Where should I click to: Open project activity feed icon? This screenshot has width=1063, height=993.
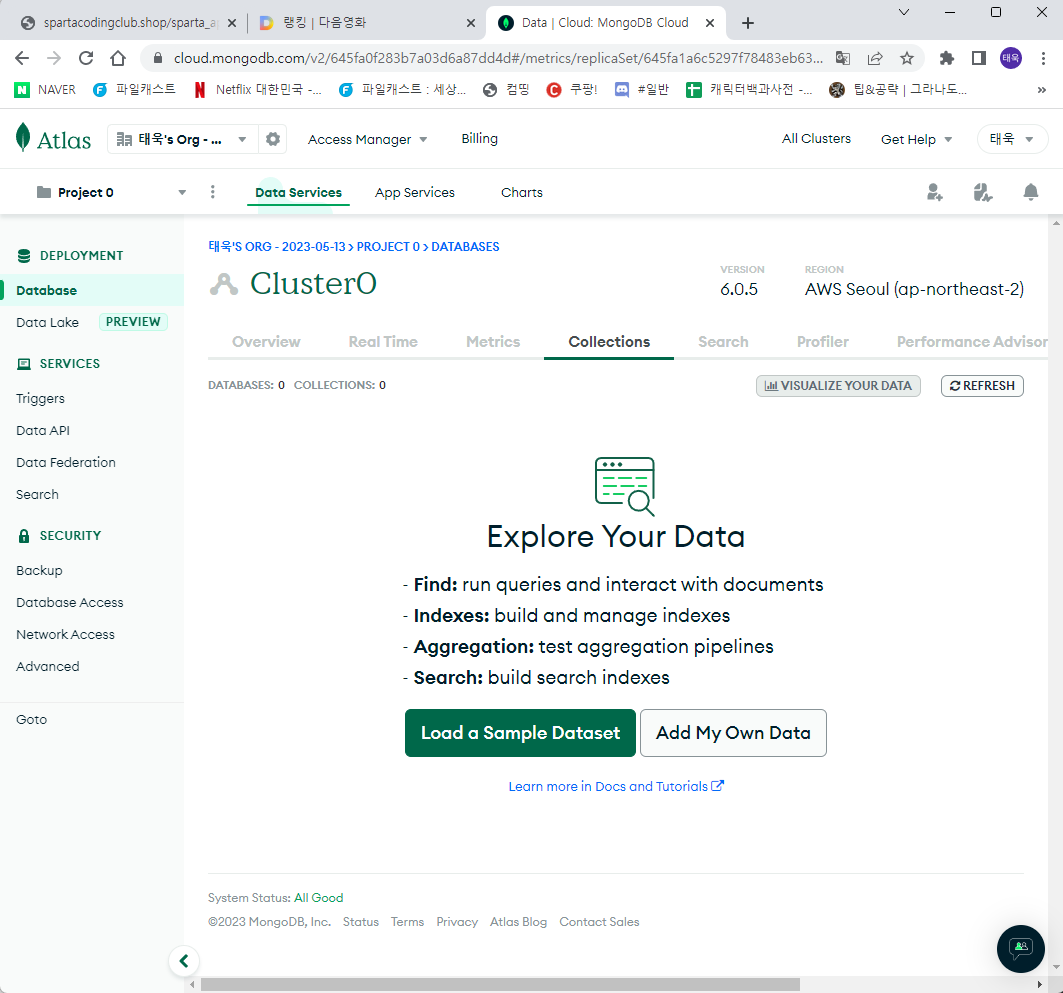point(982,192)
